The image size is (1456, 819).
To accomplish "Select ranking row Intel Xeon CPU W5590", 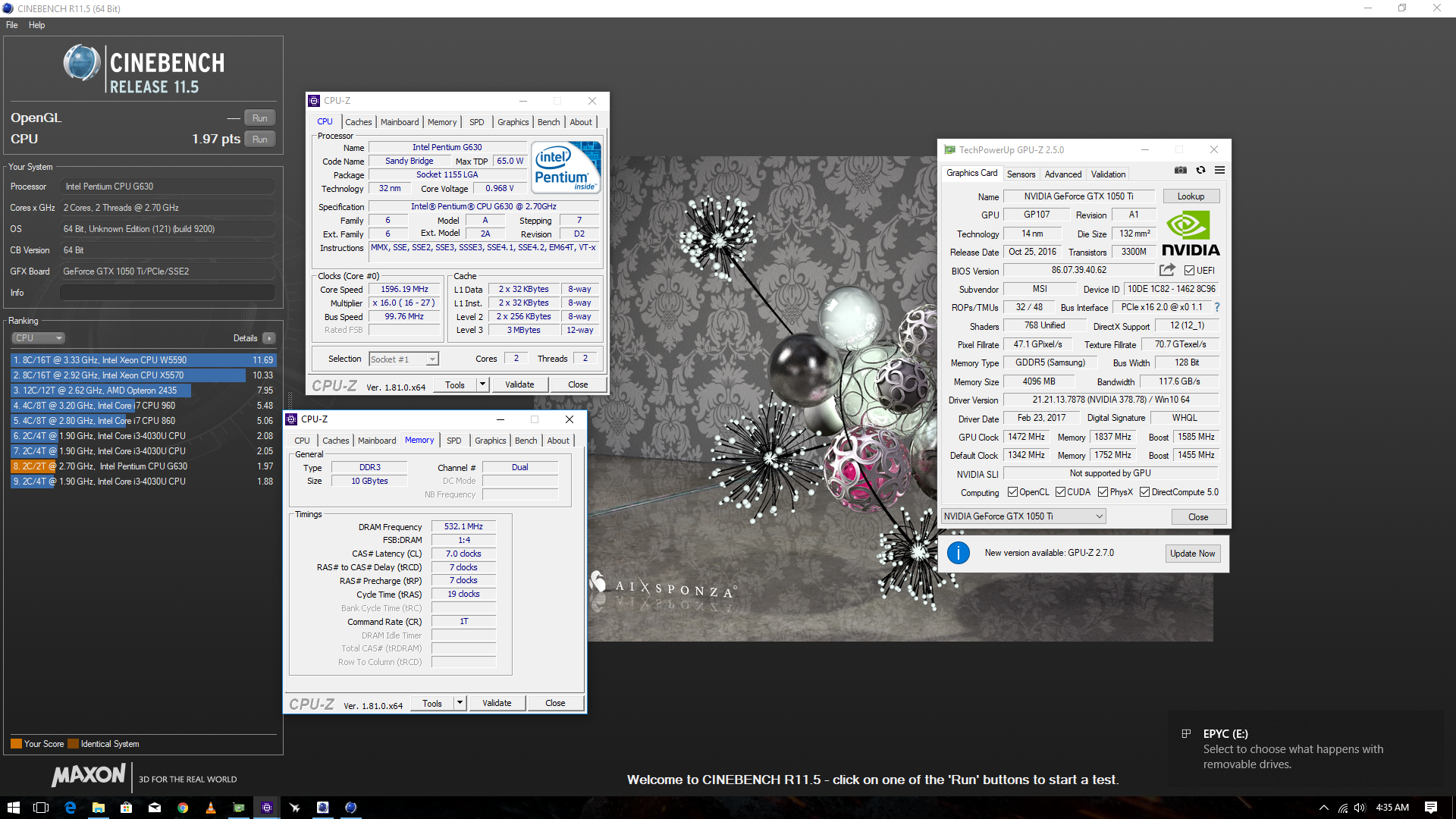I will (x=143, y=360).
